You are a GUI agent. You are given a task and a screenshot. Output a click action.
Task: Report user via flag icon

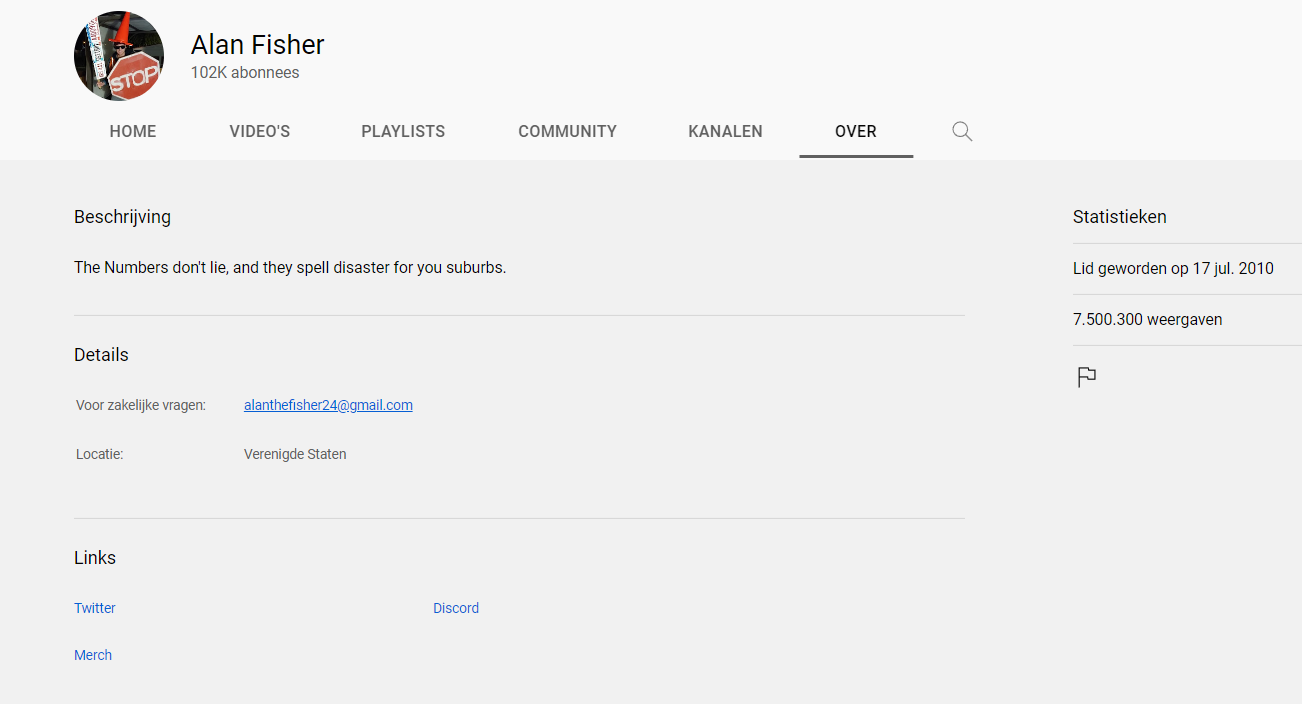pos(1087,377)
